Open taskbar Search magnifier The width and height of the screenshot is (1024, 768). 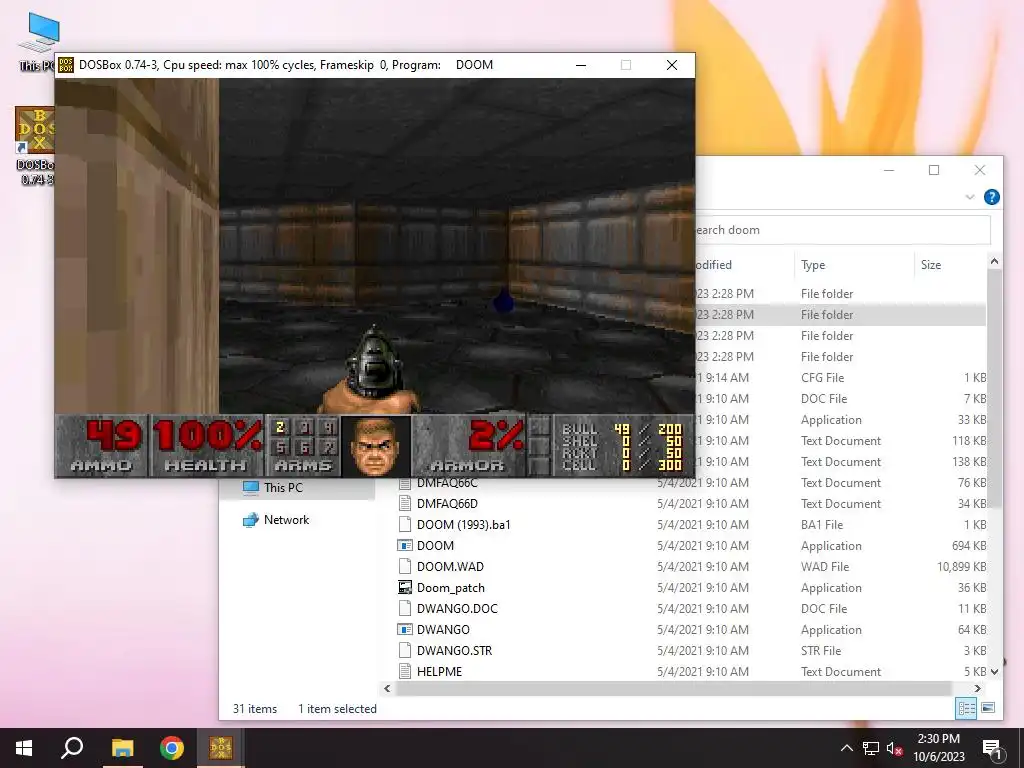[x=72, y=748]
